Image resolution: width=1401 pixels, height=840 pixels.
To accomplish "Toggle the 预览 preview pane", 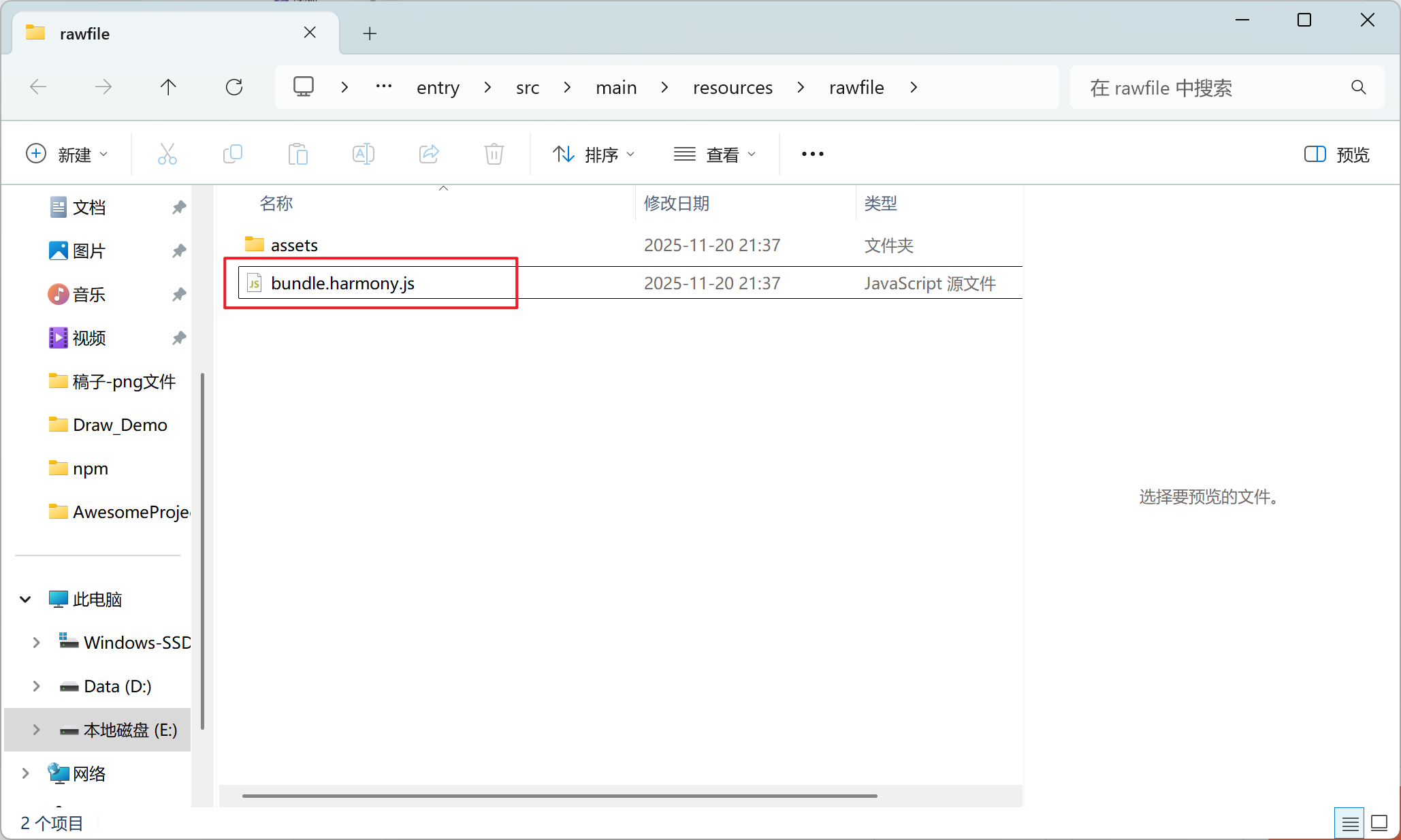I will pos(1336,155).
